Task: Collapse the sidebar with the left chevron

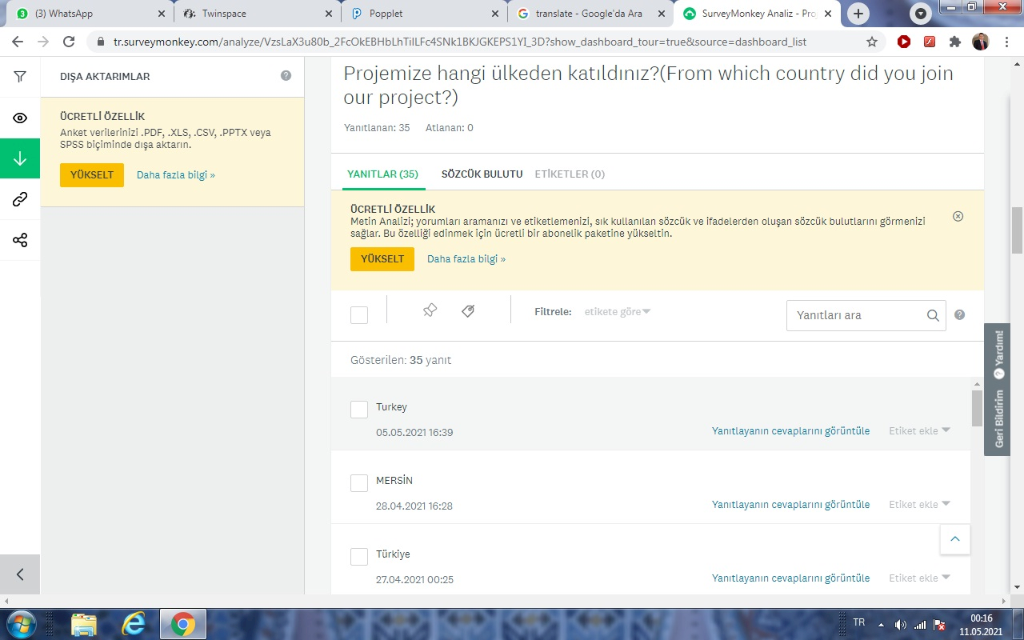Action: click(x=20, y=574)
